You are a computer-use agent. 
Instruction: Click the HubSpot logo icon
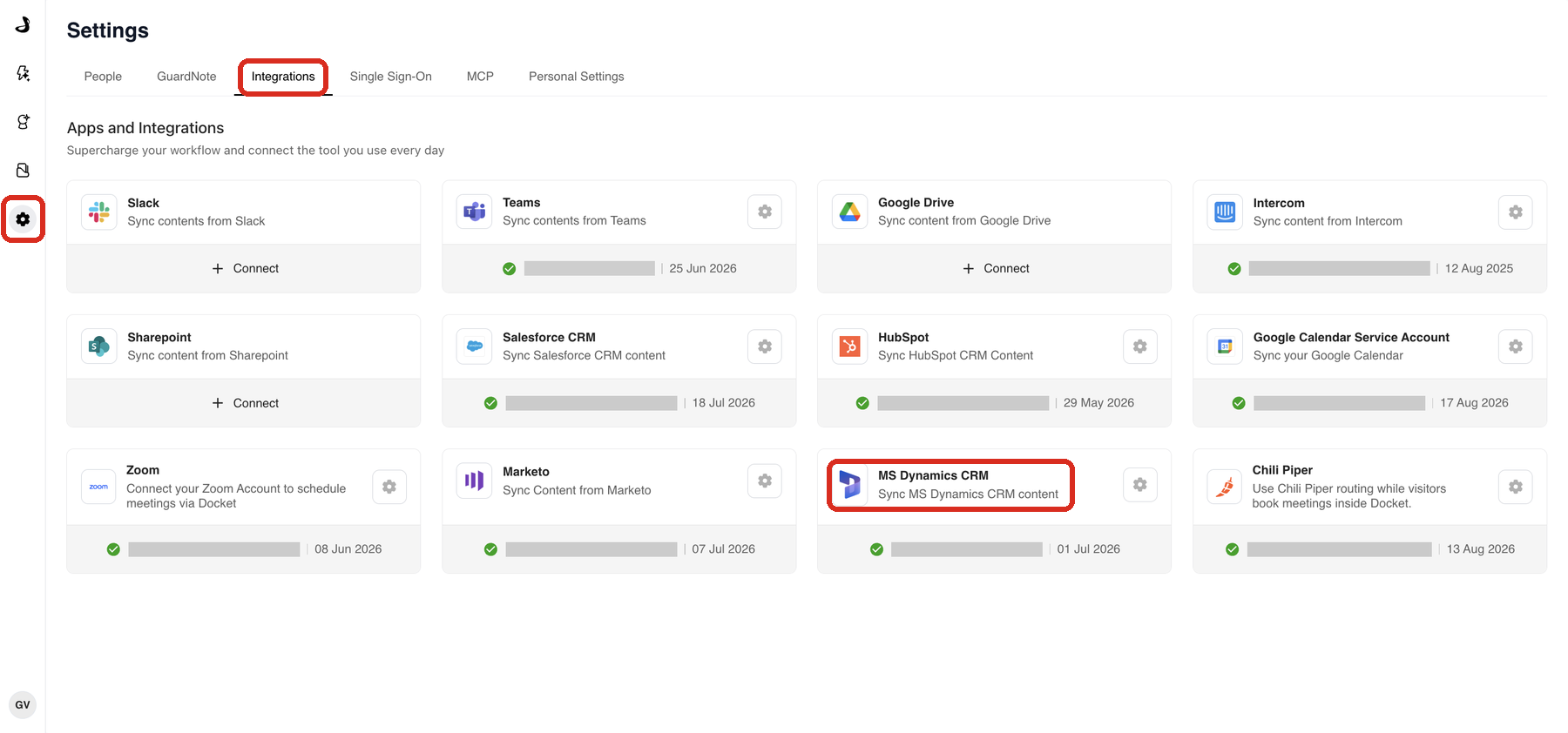click(x=850, y=346)
